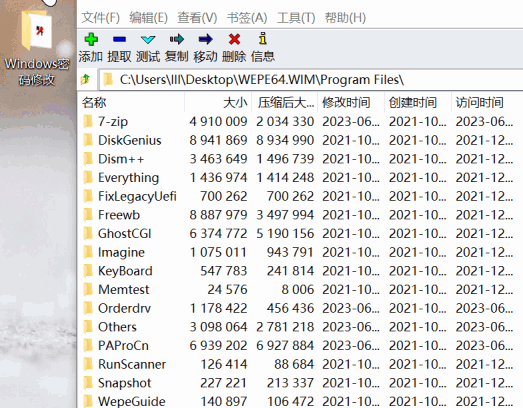The image size is (523, 408).
Task: Click WepeGuide size 140 897
Action: click(x=223, y=401)
